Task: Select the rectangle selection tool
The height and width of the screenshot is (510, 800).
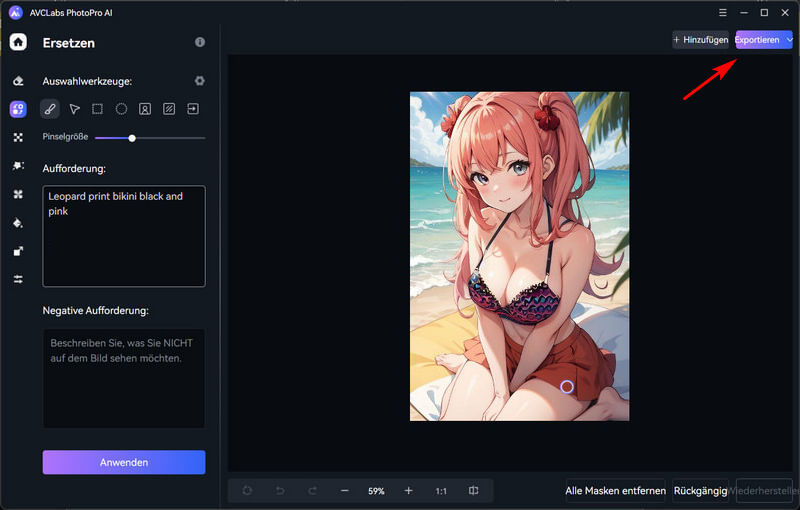Action: [97, 109]
